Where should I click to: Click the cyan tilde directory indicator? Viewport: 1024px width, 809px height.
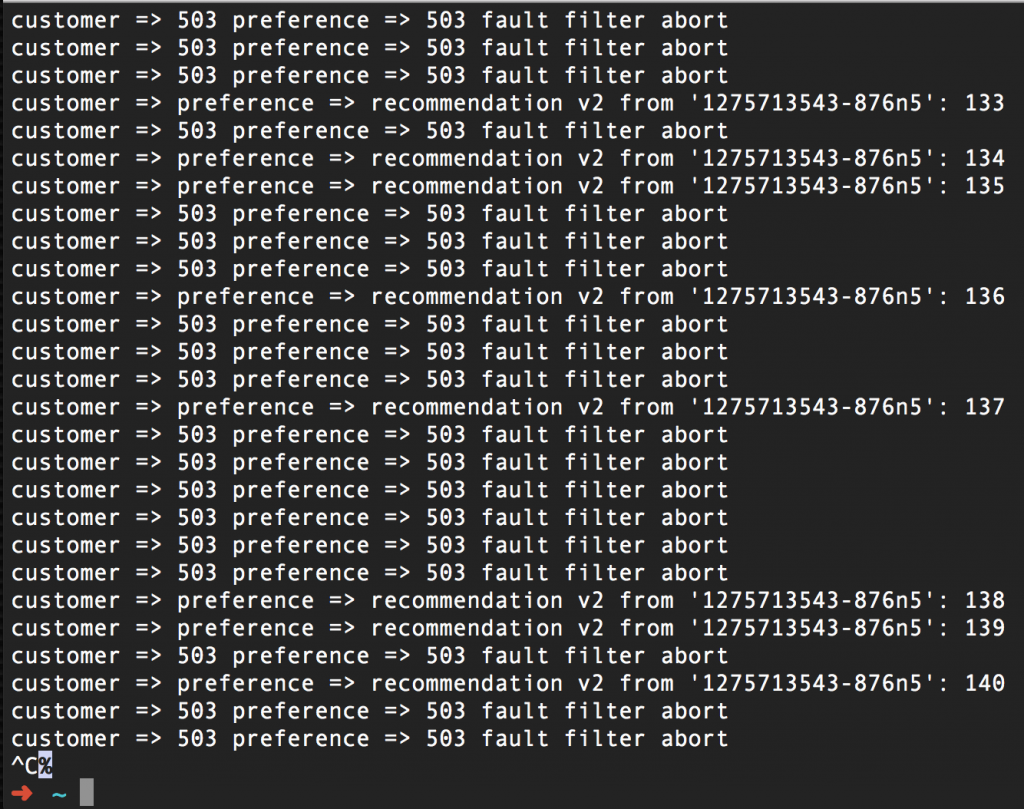click(x=58, y=793)
